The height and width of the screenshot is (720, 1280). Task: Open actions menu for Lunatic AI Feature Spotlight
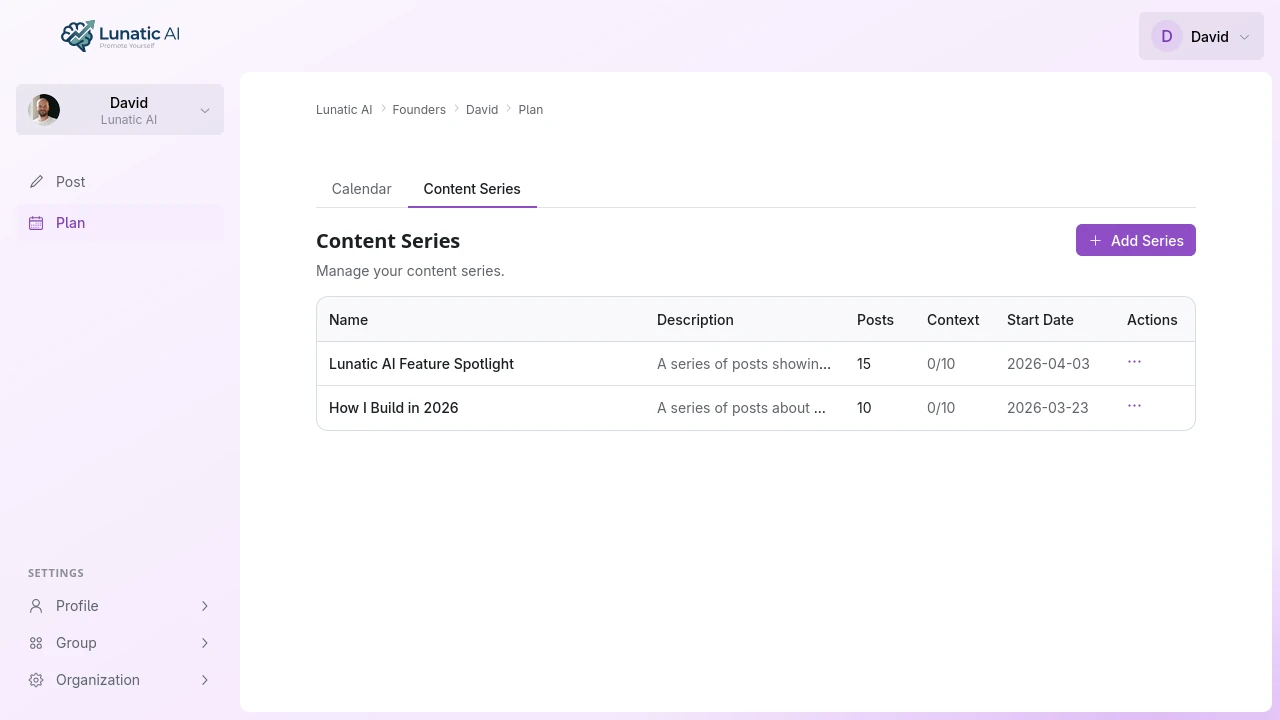pos(1134,362)
